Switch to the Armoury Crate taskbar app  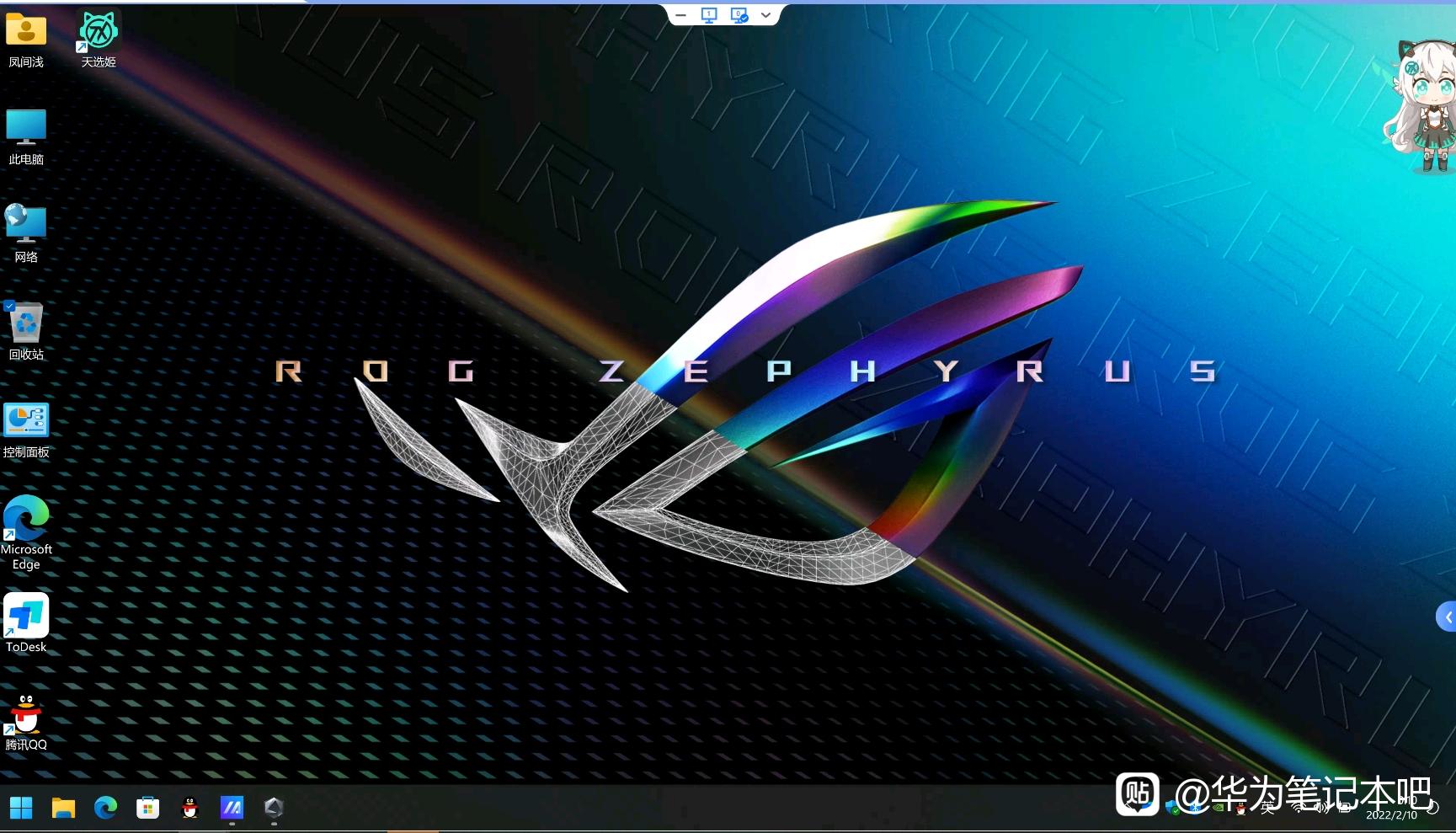[274, 808]
